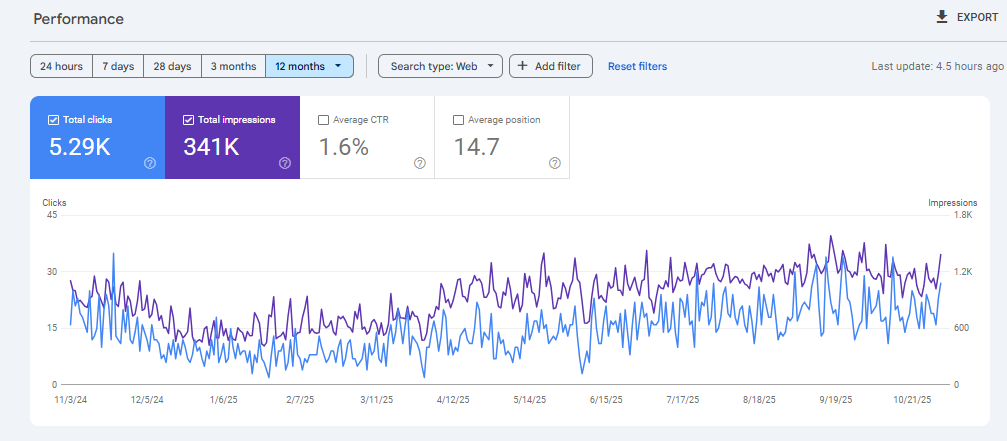Click help icon on Average position card
The image size is (1007, 441).
554,163
